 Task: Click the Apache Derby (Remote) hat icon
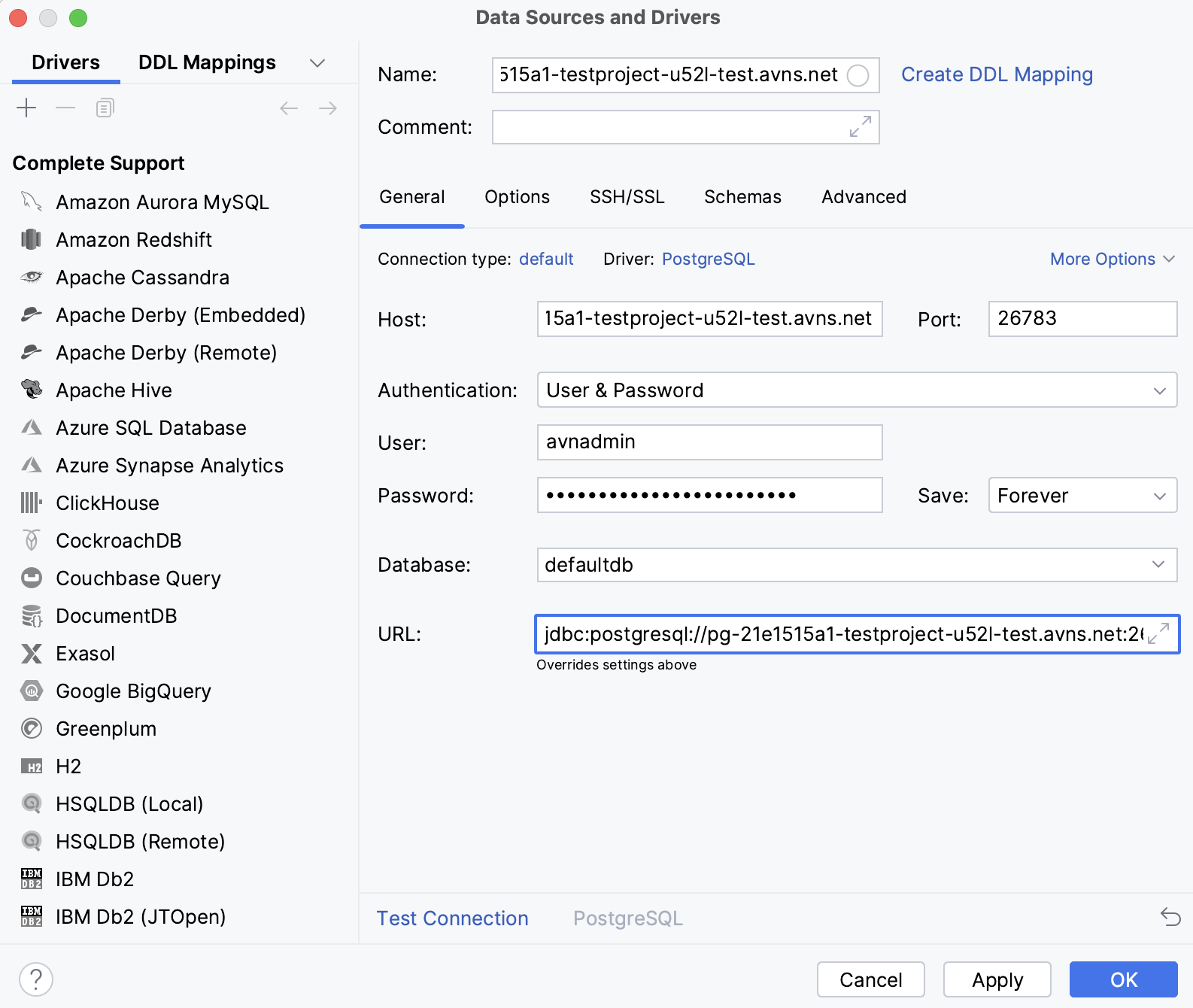(x=32, y=352)
